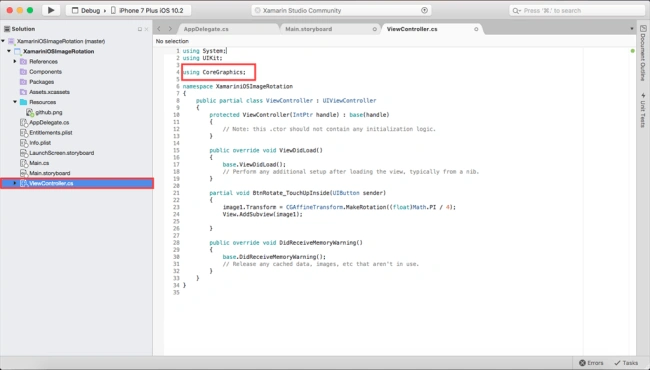
Task: Run the project with the play button
Action: click(x=51, y=10)
